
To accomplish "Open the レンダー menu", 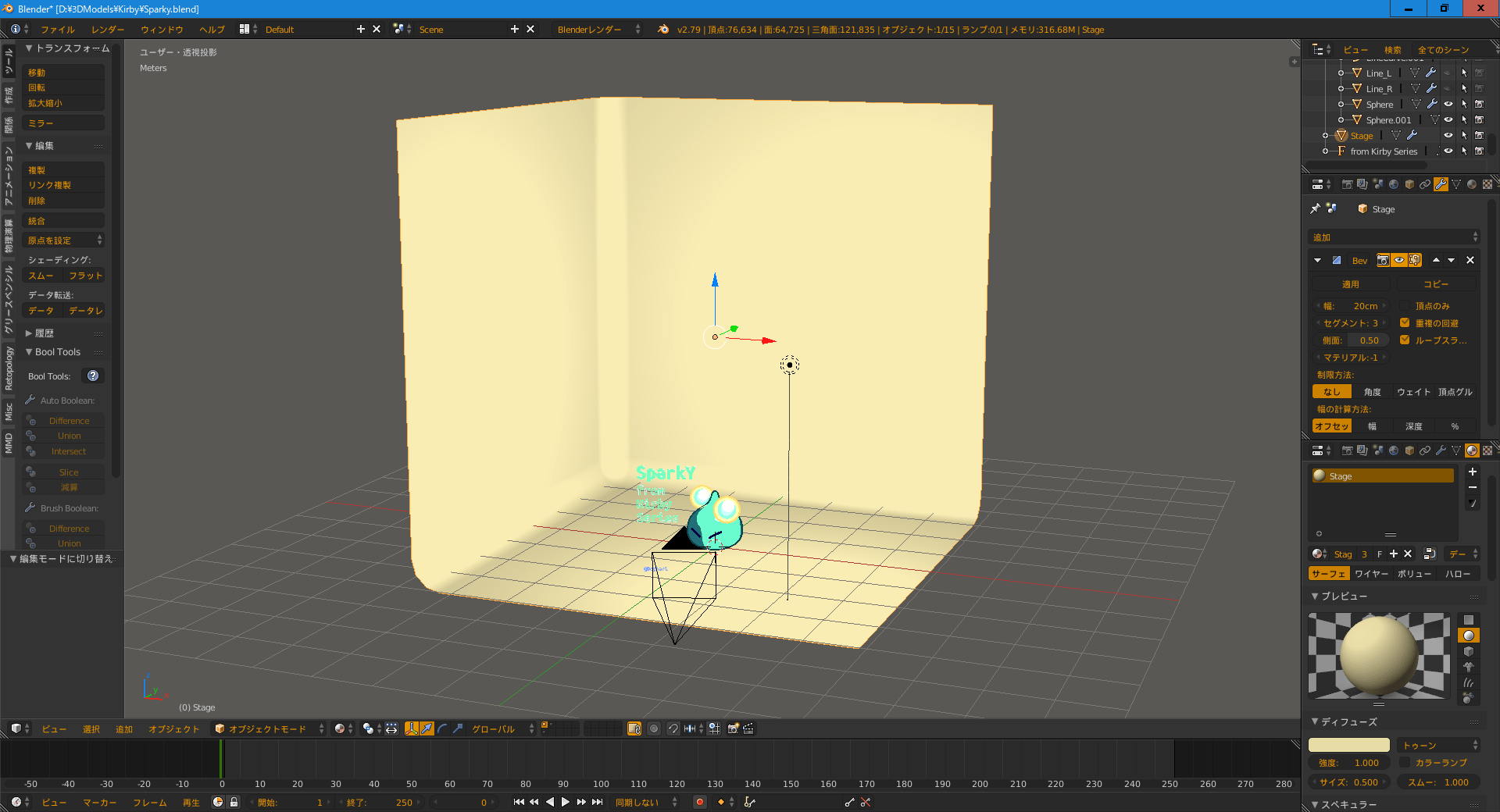I will [x=108, y=30].
